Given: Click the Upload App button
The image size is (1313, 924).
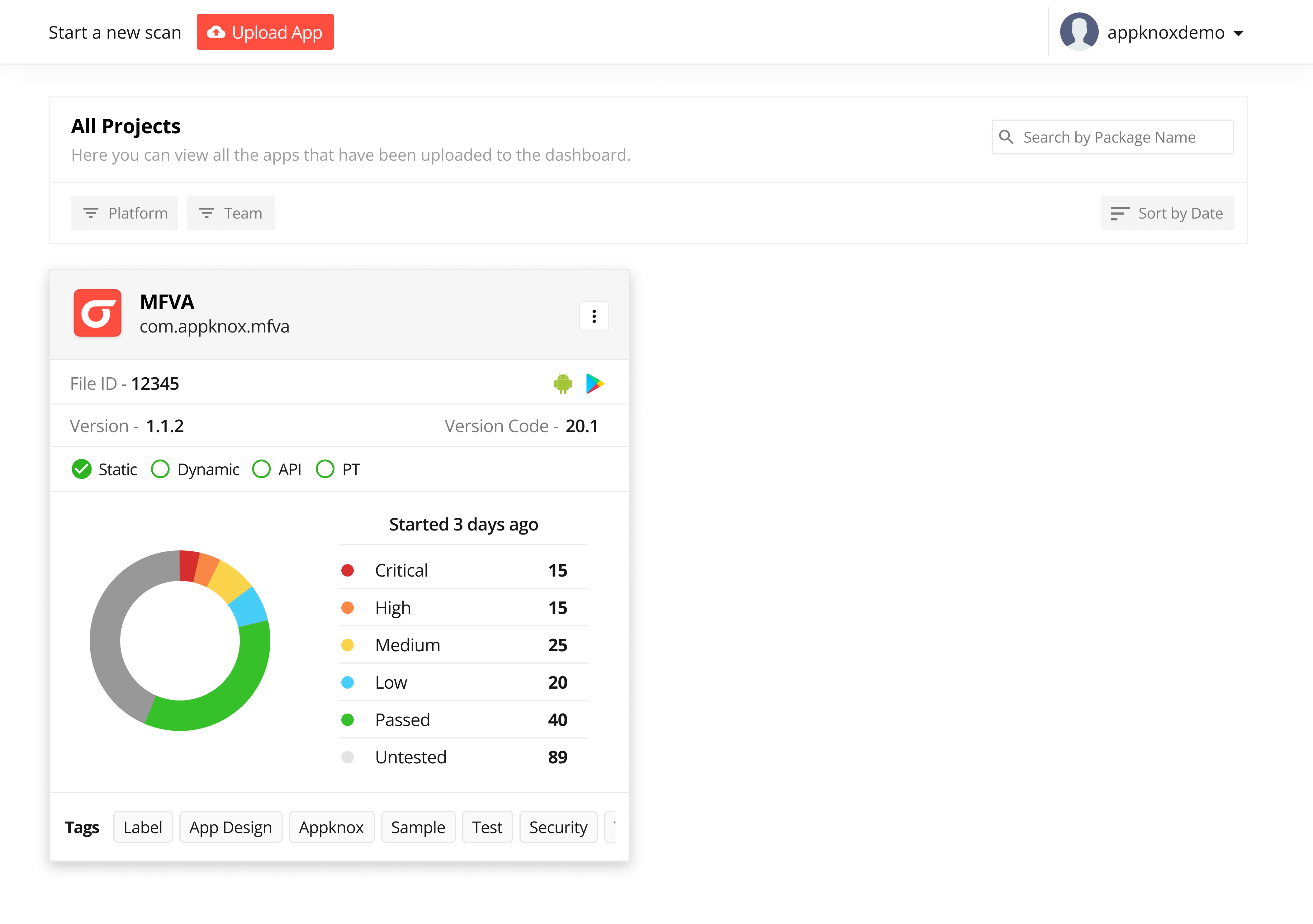Looking at the screenshot, I should point(265,32).
